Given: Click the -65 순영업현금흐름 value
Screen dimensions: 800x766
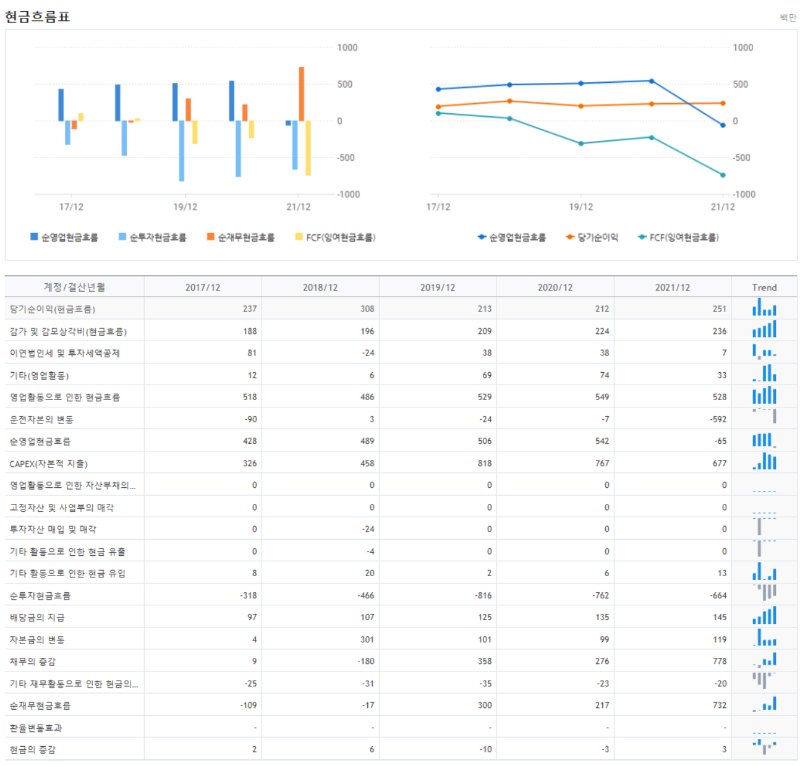Looking at the screenshot, I should click(720, 441).
